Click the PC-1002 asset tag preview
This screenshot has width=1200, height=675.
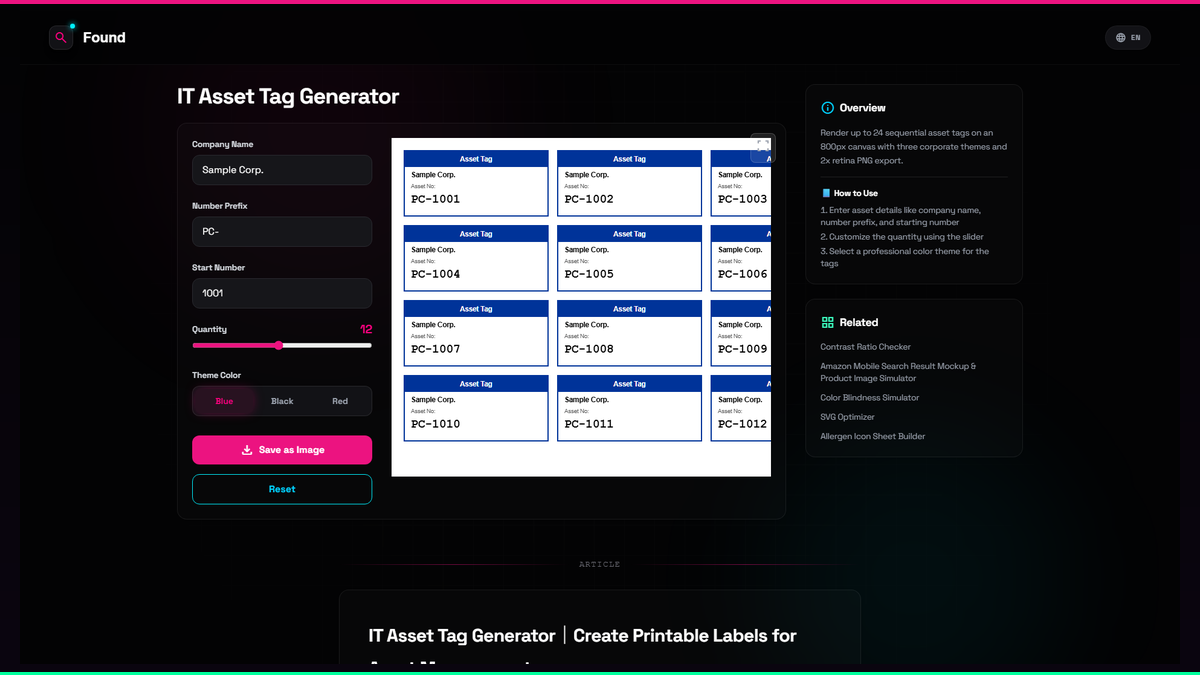(x=629, y=183)
